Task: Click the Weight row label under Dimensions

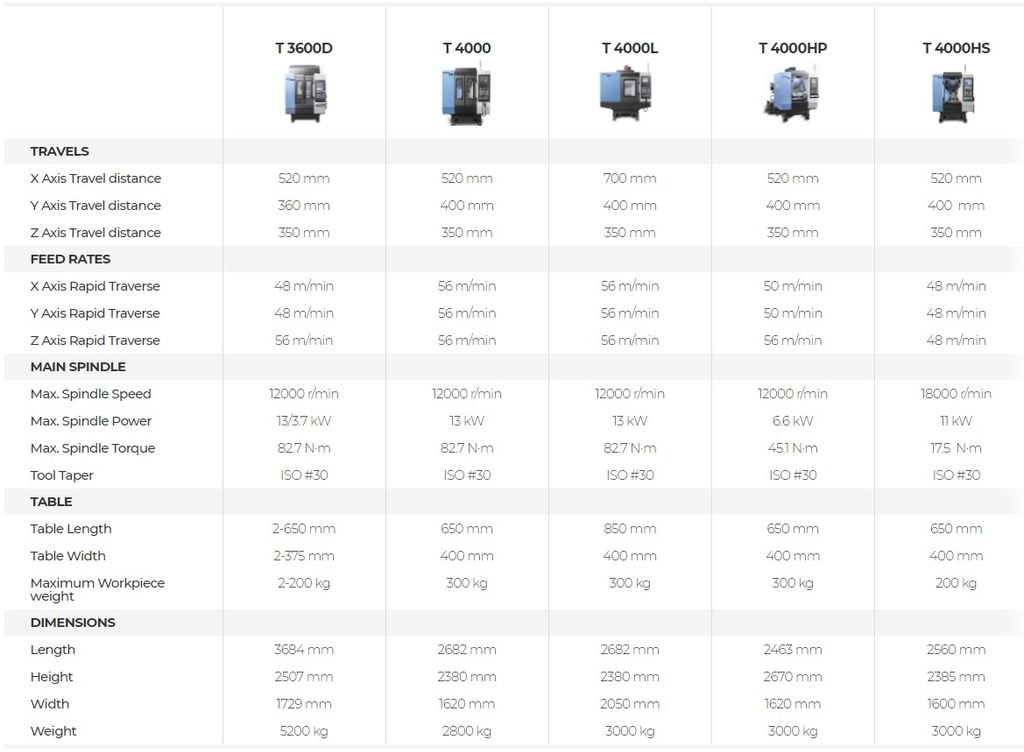Action: pyautogui.click(x=54, y=732)
